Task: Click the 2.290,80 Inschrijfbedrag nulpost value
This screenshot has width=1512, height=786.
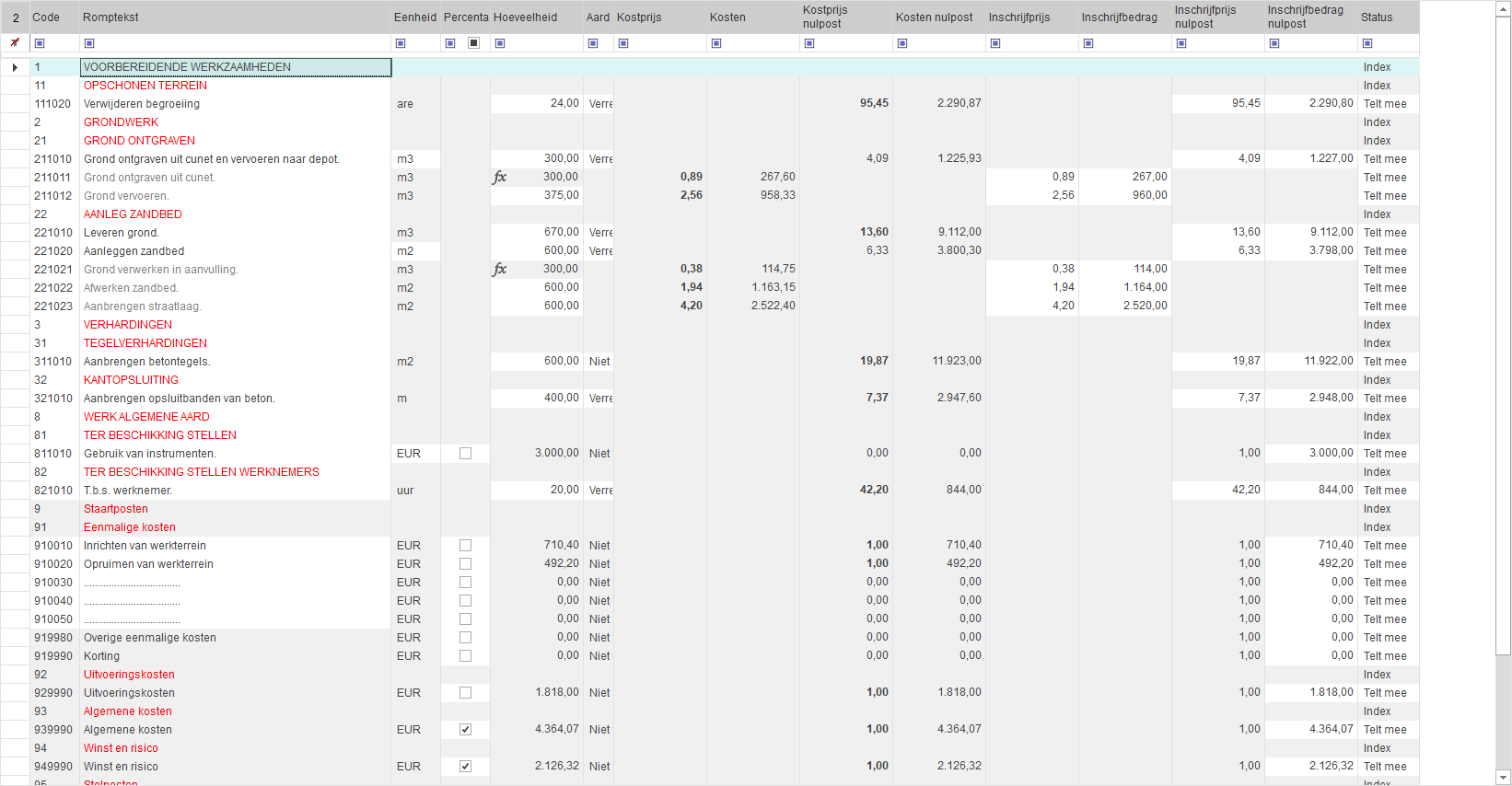Action: [1331, 103]
